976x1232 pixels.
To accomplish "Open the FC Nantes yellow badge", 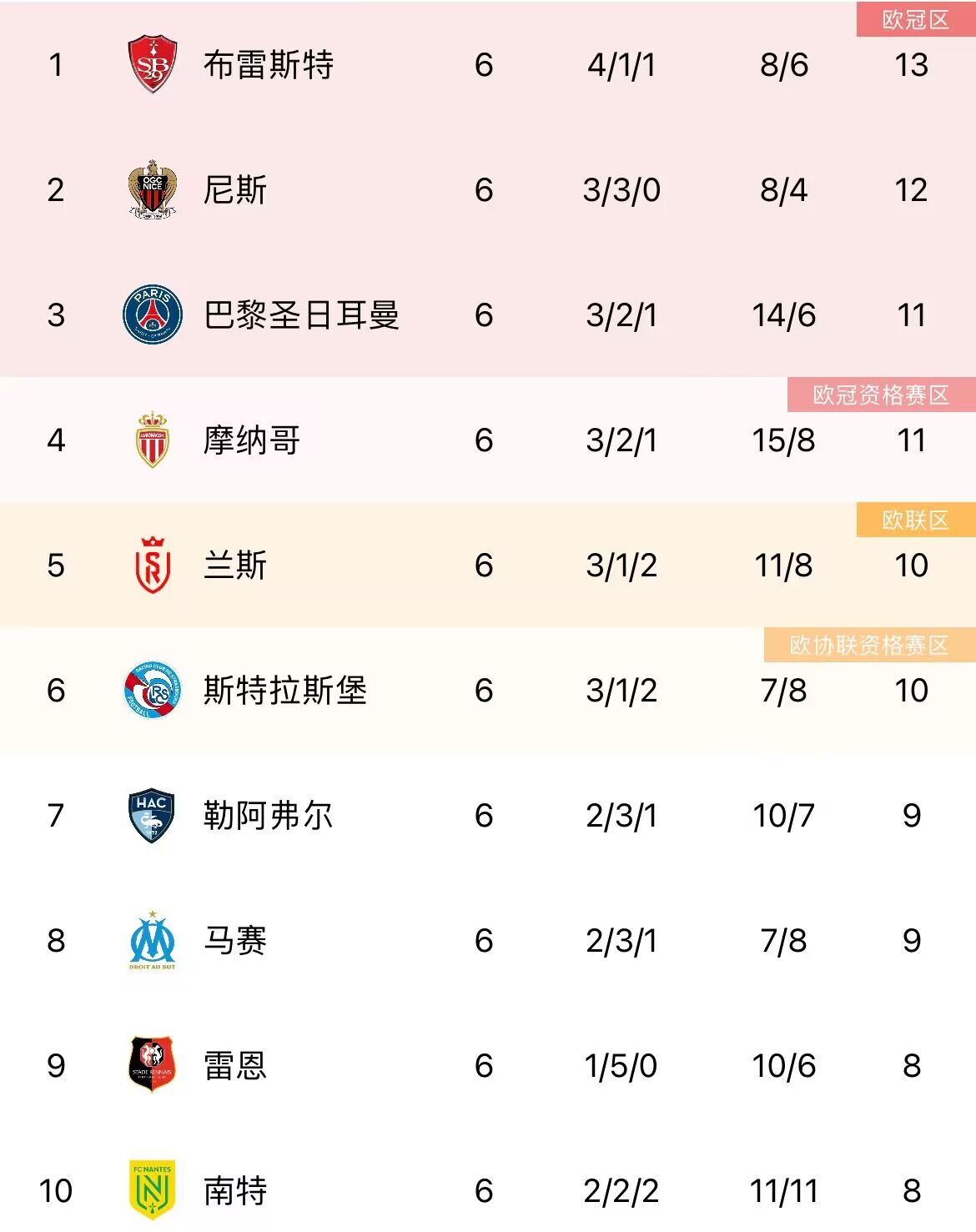I will [x=152, y=1190].
